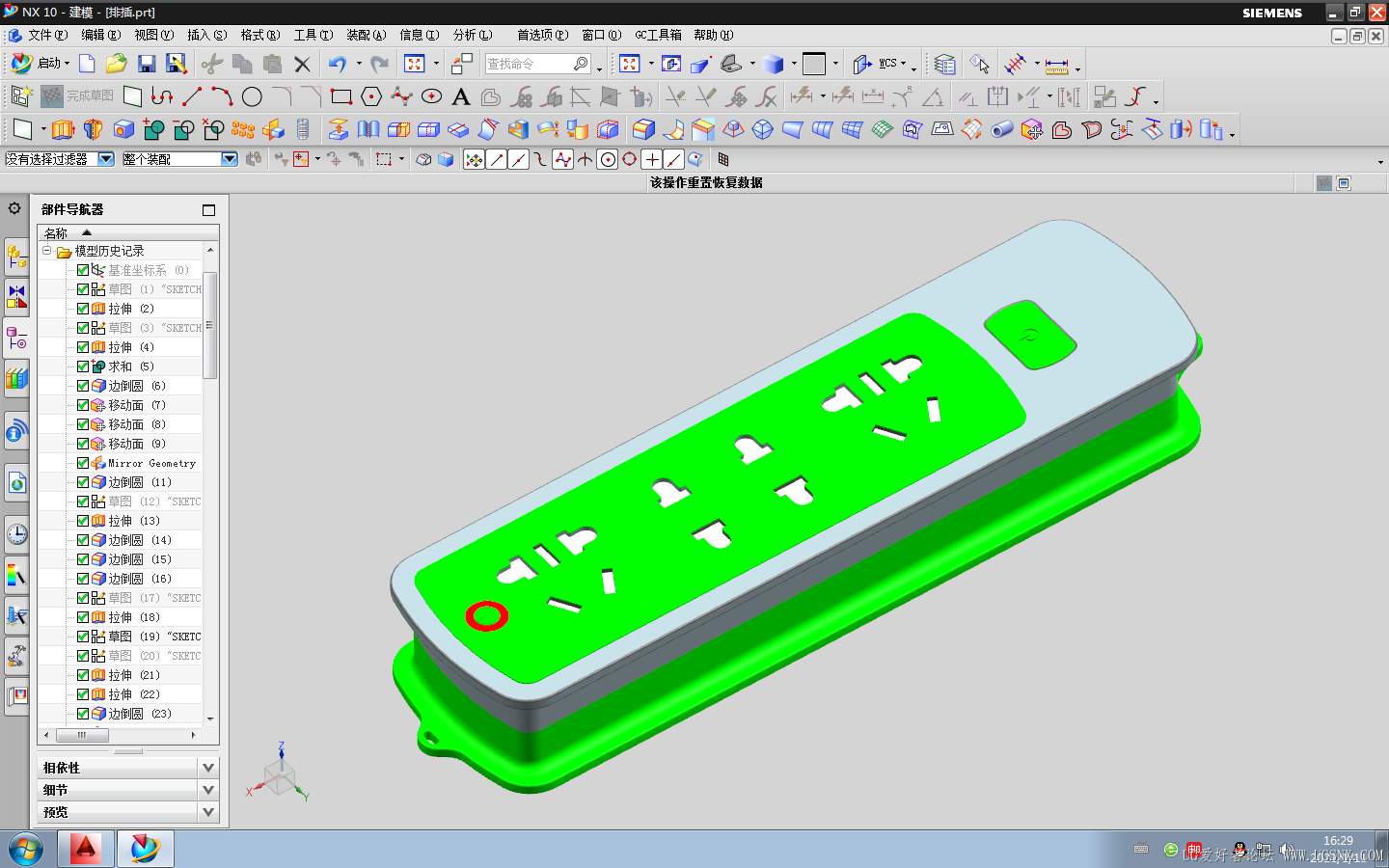Toggle checkbox for 移动面 (7)
1389x868 pixels.
tap(83, 405)
